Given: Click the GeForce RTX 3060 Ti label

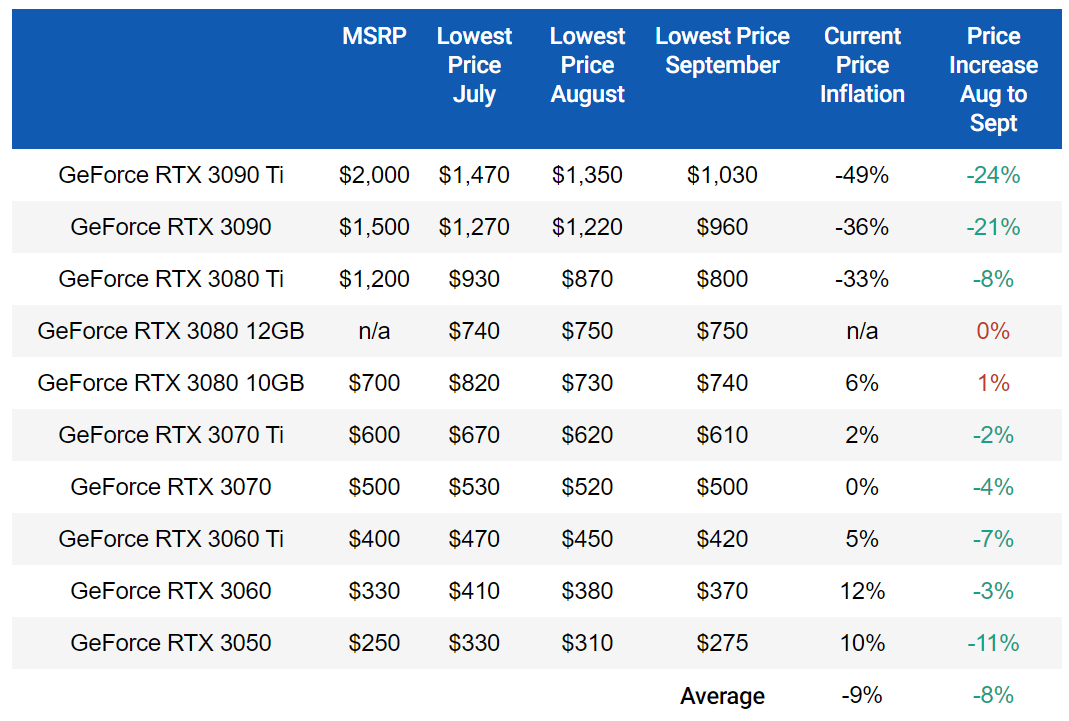Looking at the screenshot, I should 171,540.
